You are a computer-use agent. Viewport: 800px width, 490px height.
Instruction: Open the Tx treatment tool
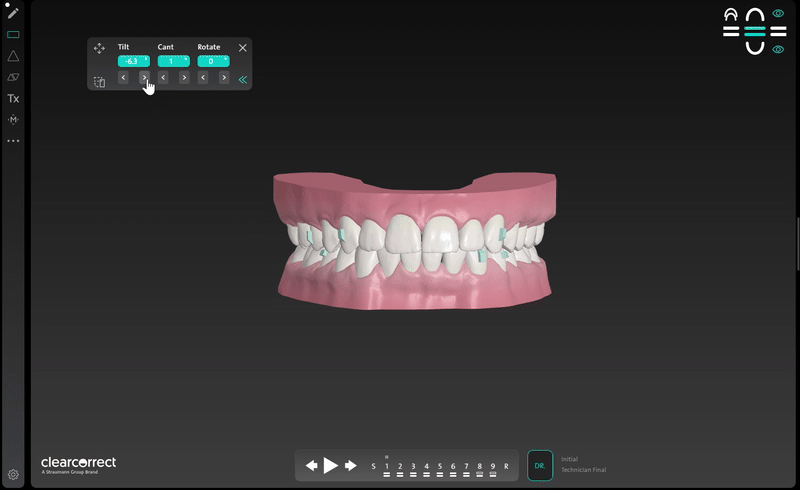click(13, 99)
